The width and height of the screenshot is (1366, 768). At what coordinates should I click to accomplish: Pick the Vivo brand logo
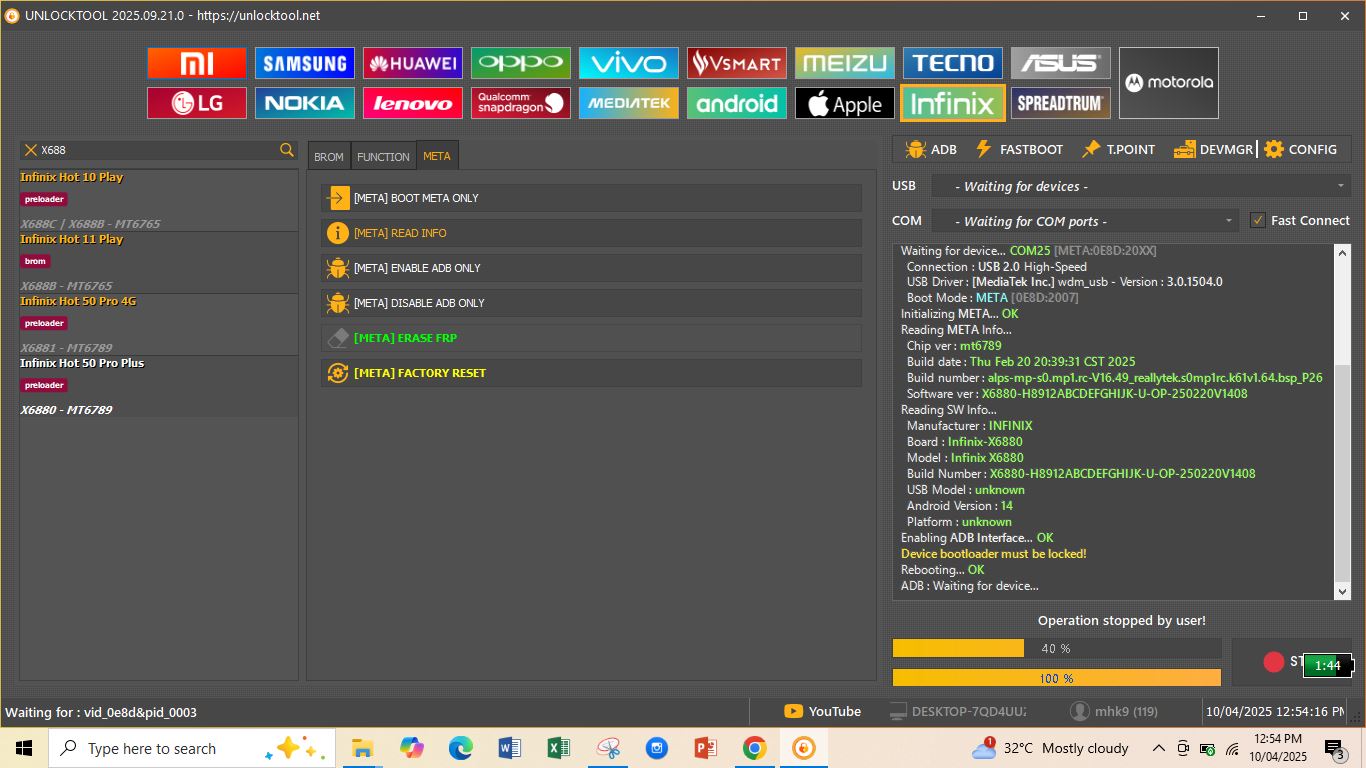(x=628, y=63)
